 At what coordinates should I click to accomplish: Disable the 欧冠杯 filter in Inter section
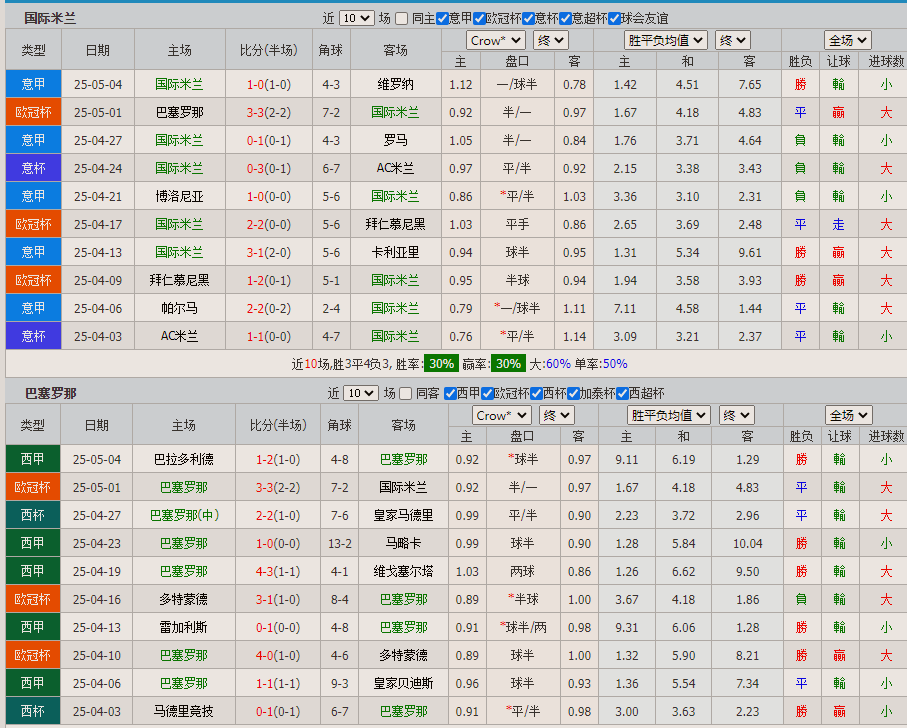[x=478, y=17]
